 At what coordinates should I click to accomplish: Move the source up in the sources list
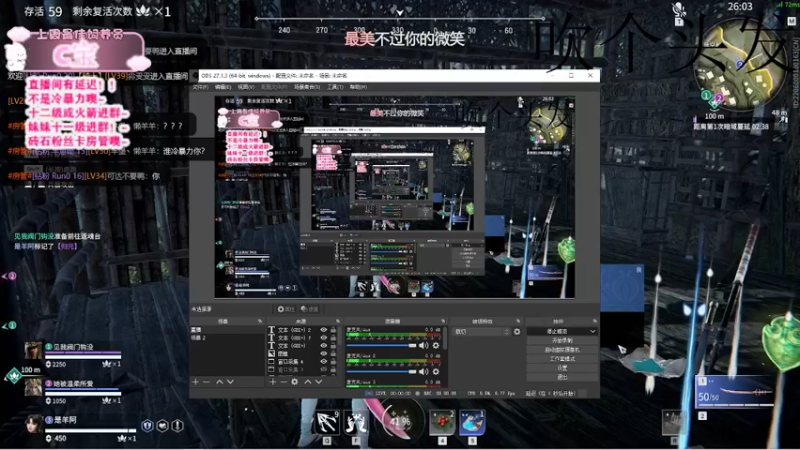click(x=308, y=382)
